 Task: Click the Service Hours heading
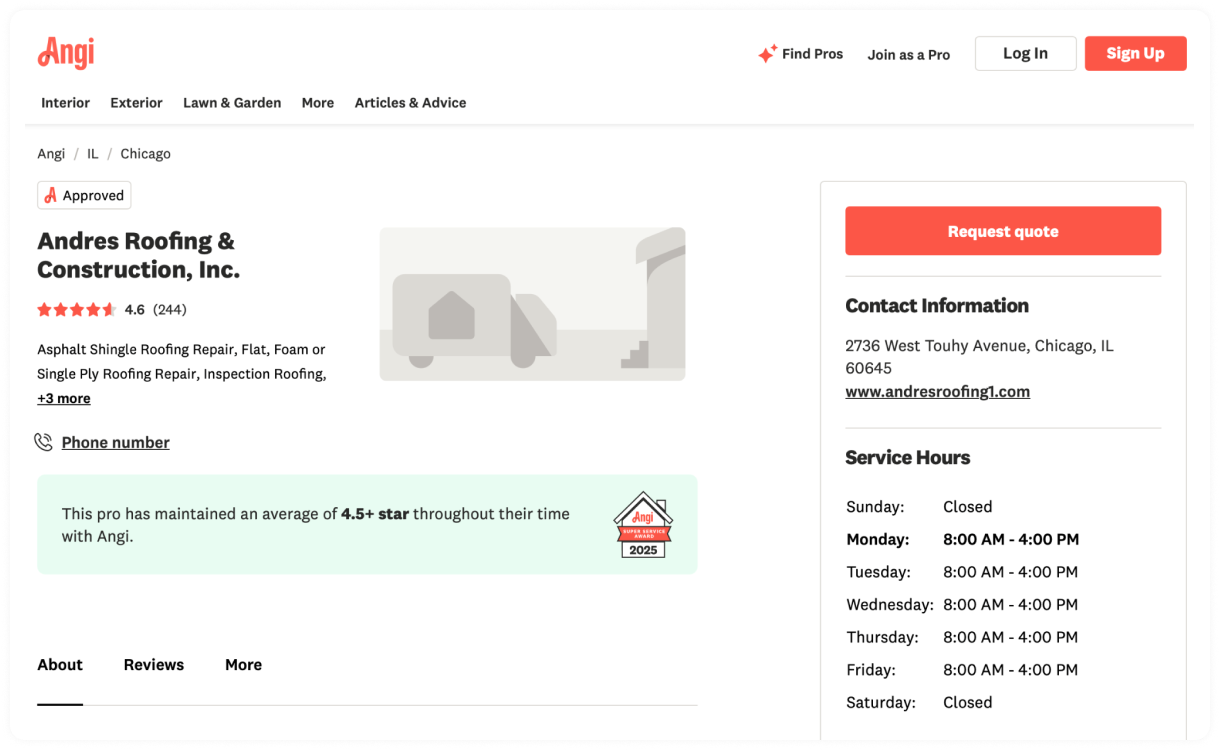pos(908,458)
